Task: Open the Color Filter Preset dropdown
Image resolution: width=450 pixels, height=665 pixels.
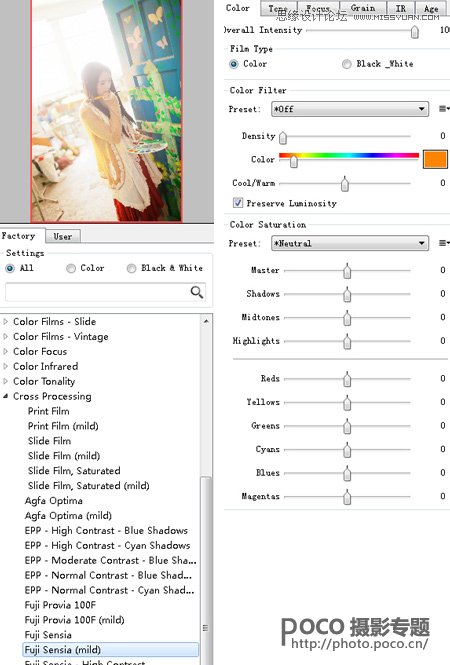Action: [350, 109]
